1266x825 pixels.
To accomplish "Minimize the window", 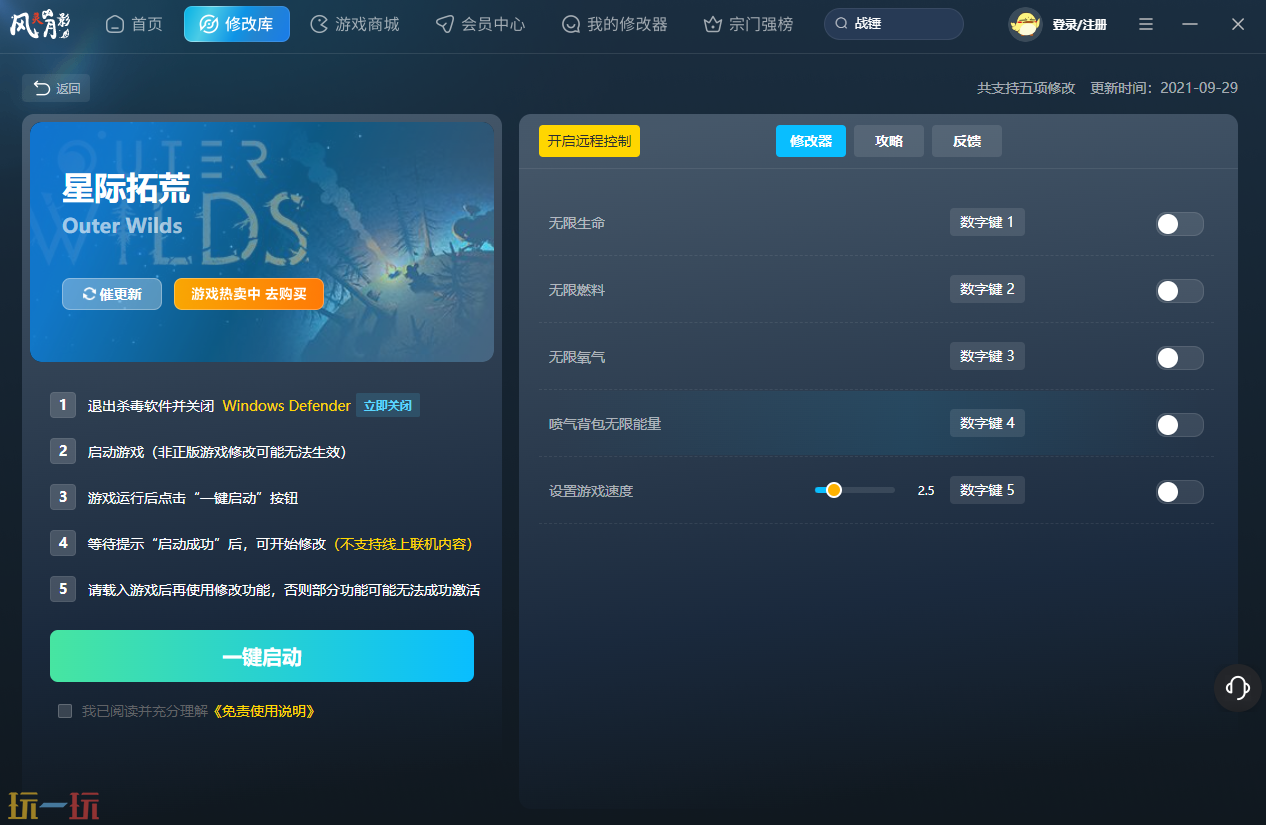I will (1189, 24).
